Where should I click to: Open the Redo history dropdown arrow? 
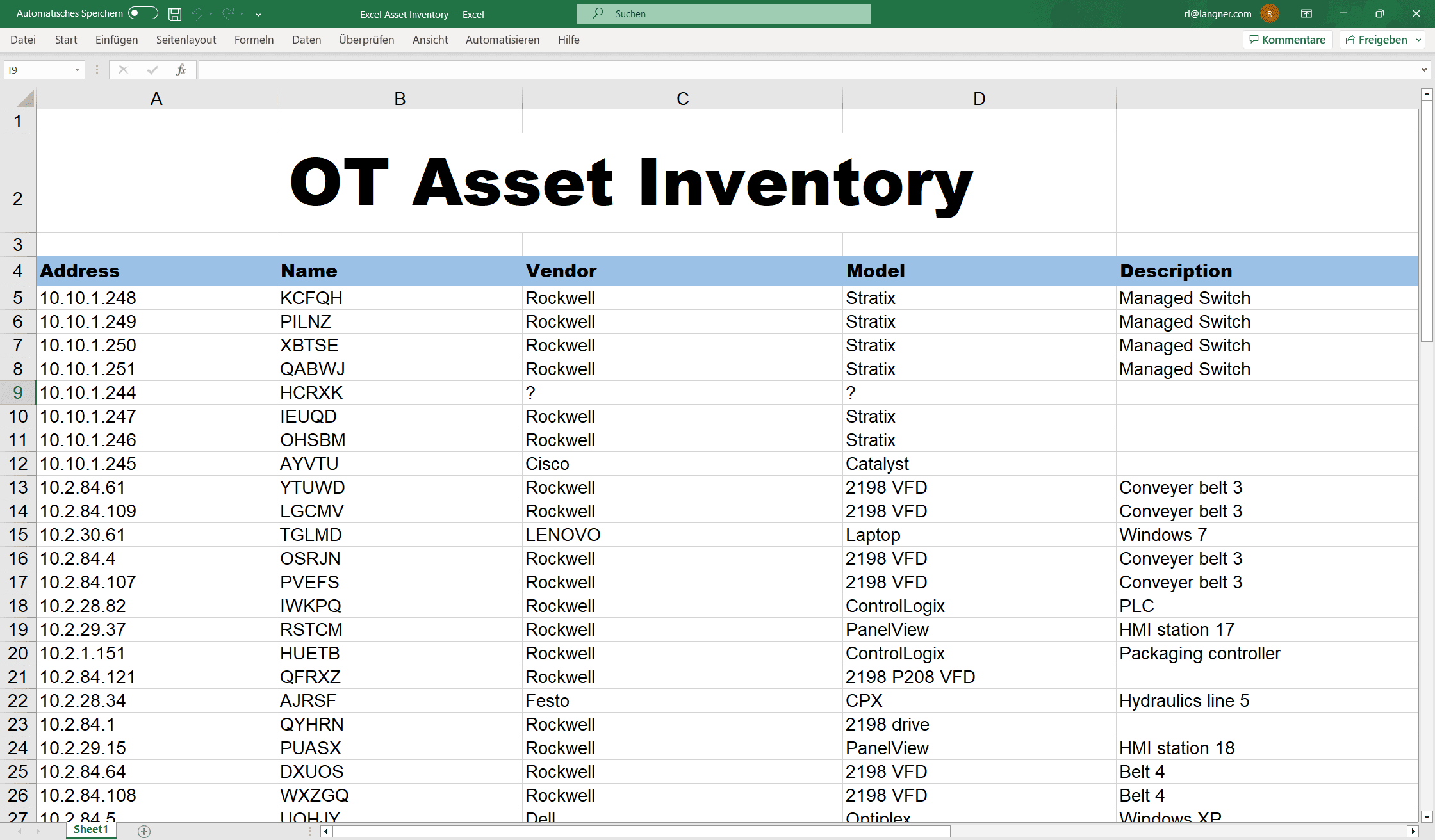pyautogui.click(x=242, y=13)
